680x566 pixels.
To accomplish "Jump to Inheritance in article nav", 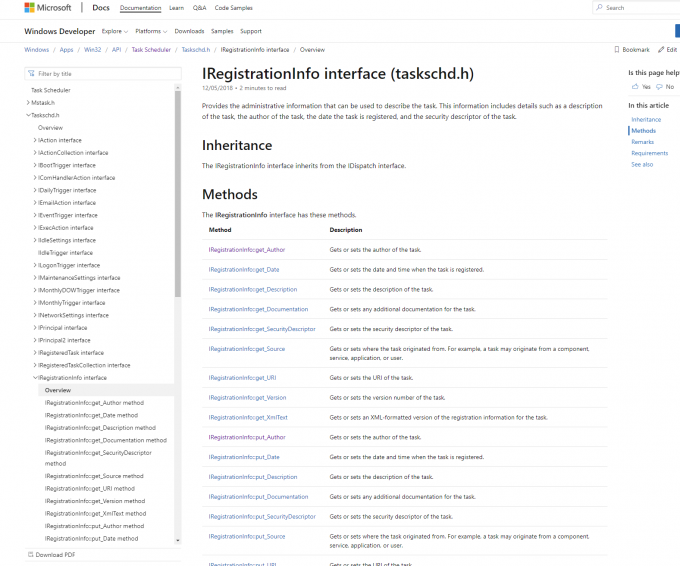I will point(646,120).
